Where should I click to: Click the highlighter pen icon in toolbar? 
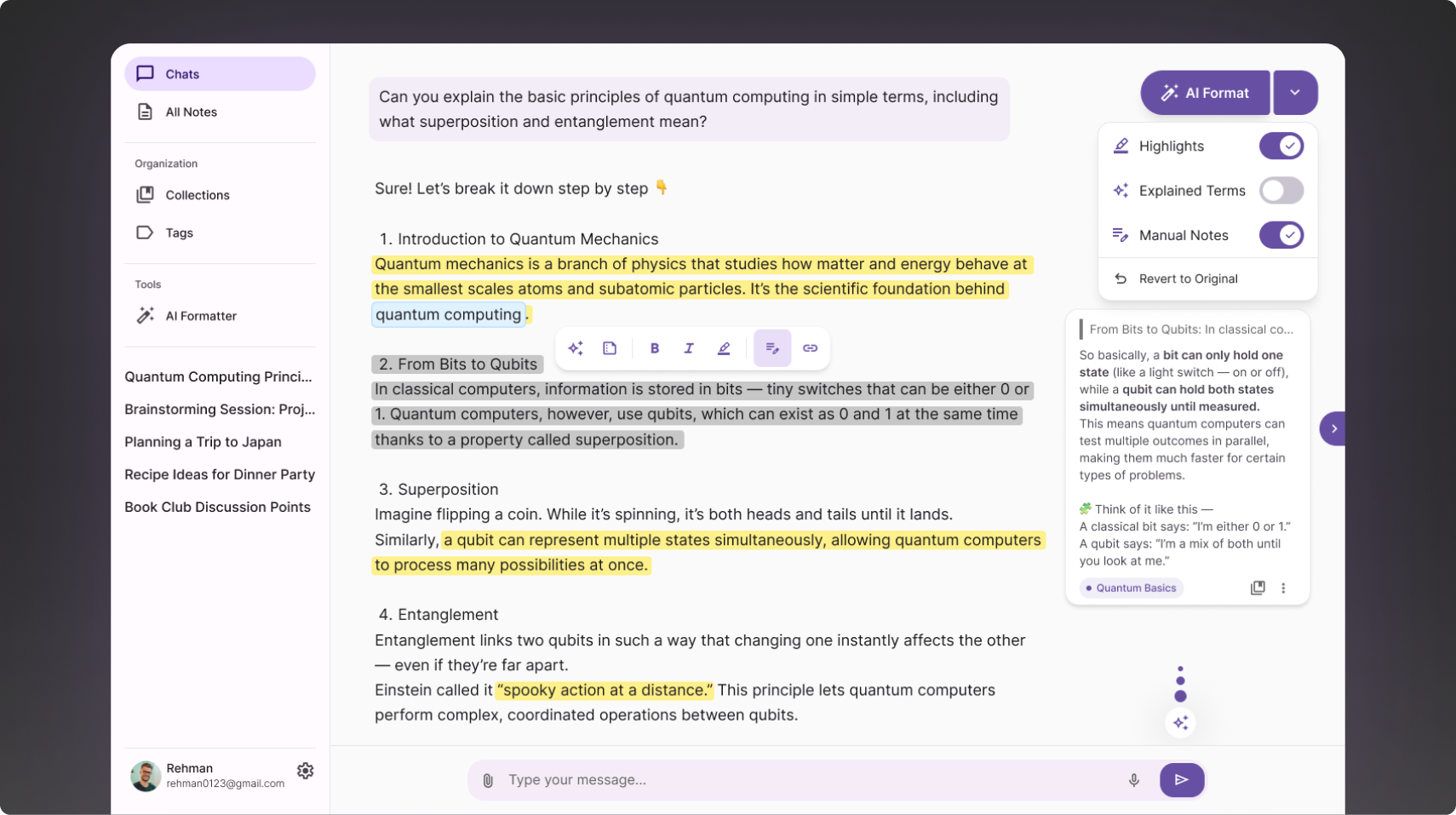pyautogui.click(x=724, y=348)
